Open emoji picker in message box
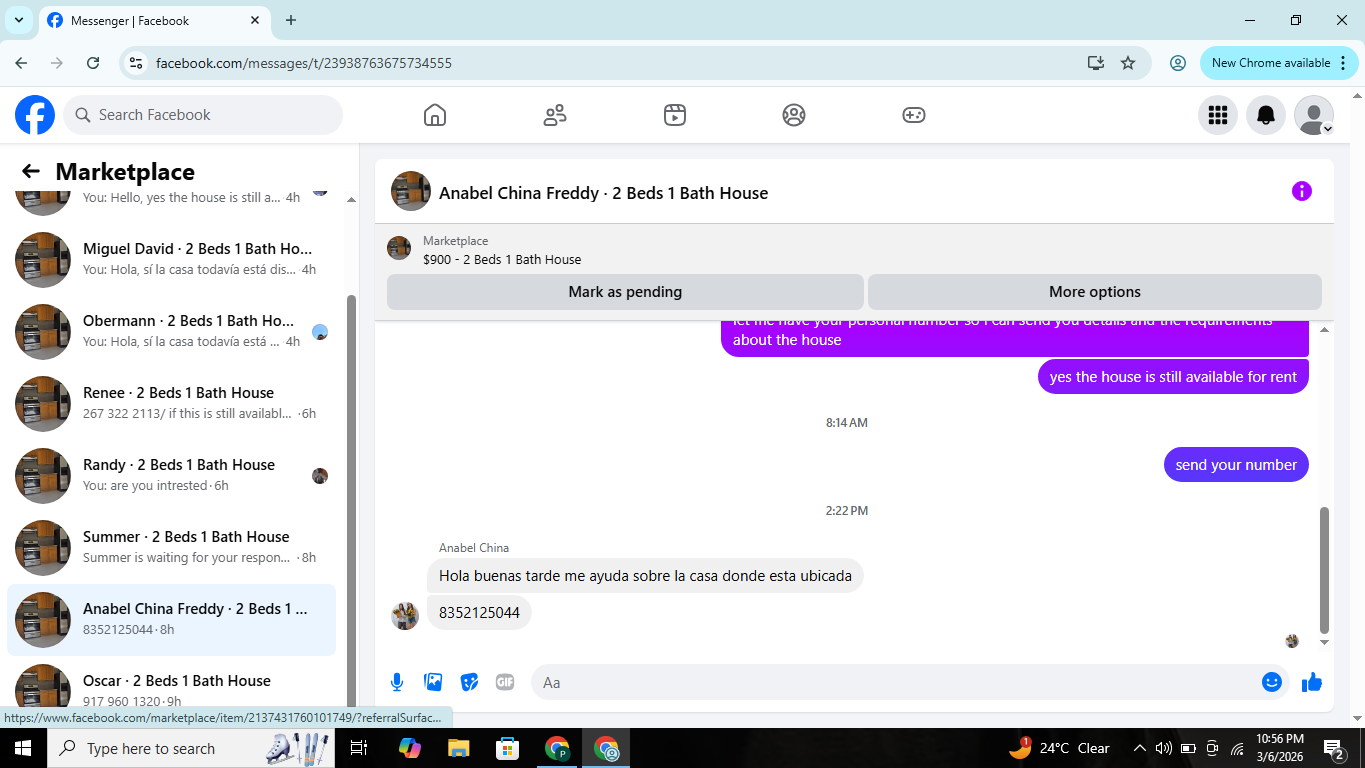Screen dimensions: 1365x768 (x=1272, y=682)
